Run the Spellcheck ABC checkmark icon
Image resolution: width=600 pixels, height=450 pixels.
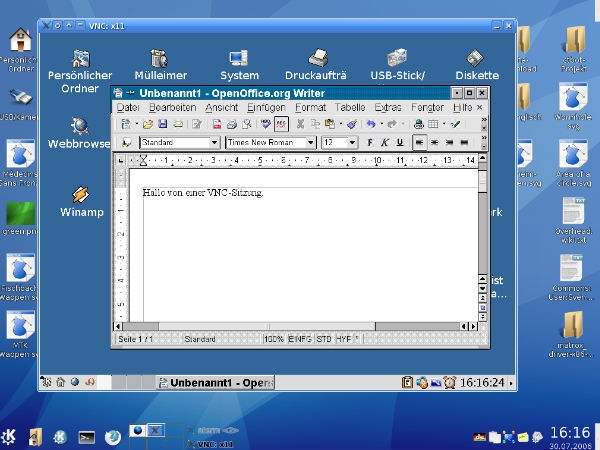pyautogui.click(x=266, y=124)
